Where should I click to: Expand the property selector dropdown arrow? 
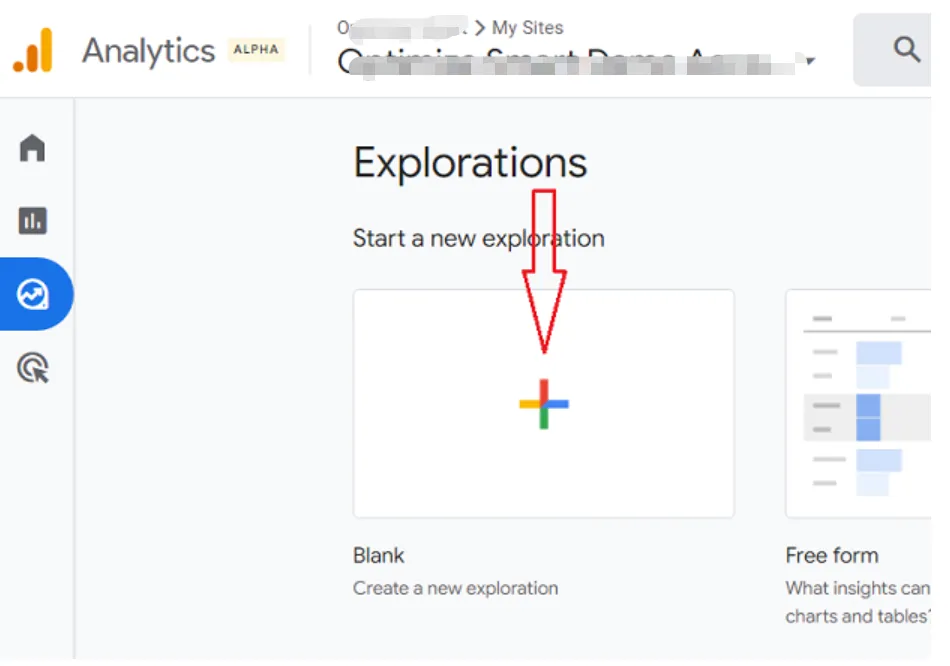pos(810,62)
